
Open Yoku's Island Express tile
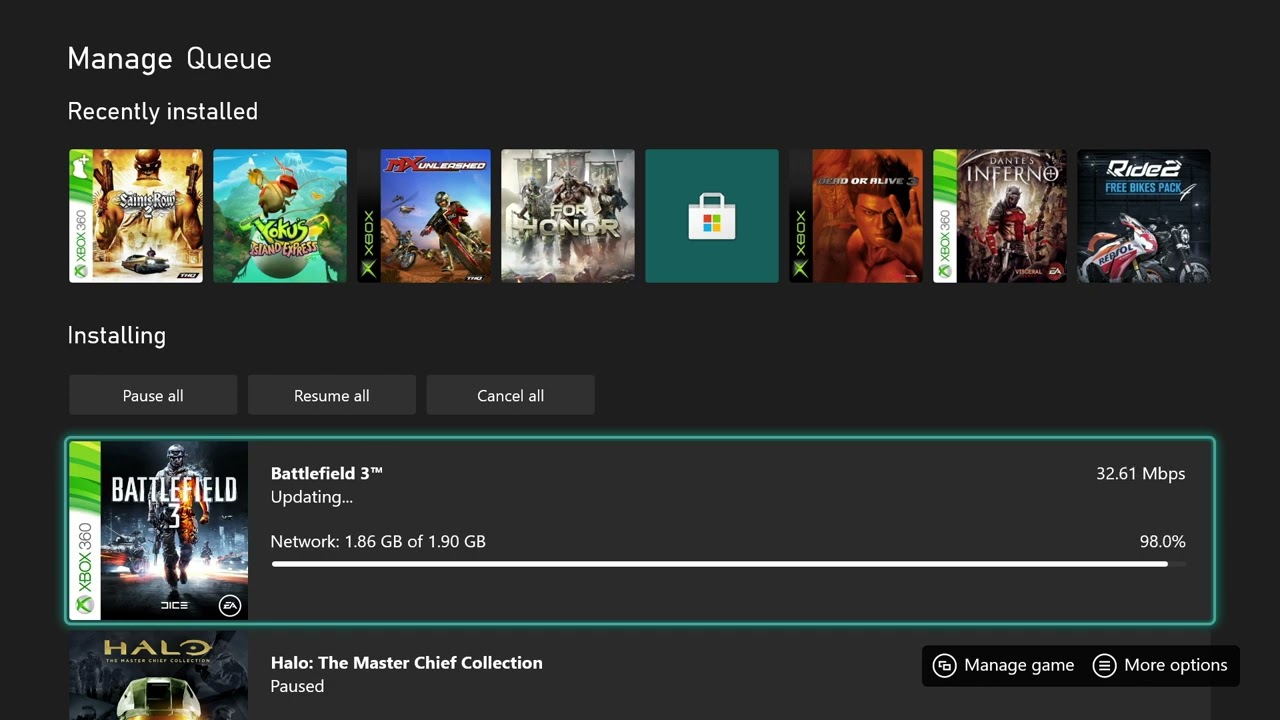pos(280,216)
